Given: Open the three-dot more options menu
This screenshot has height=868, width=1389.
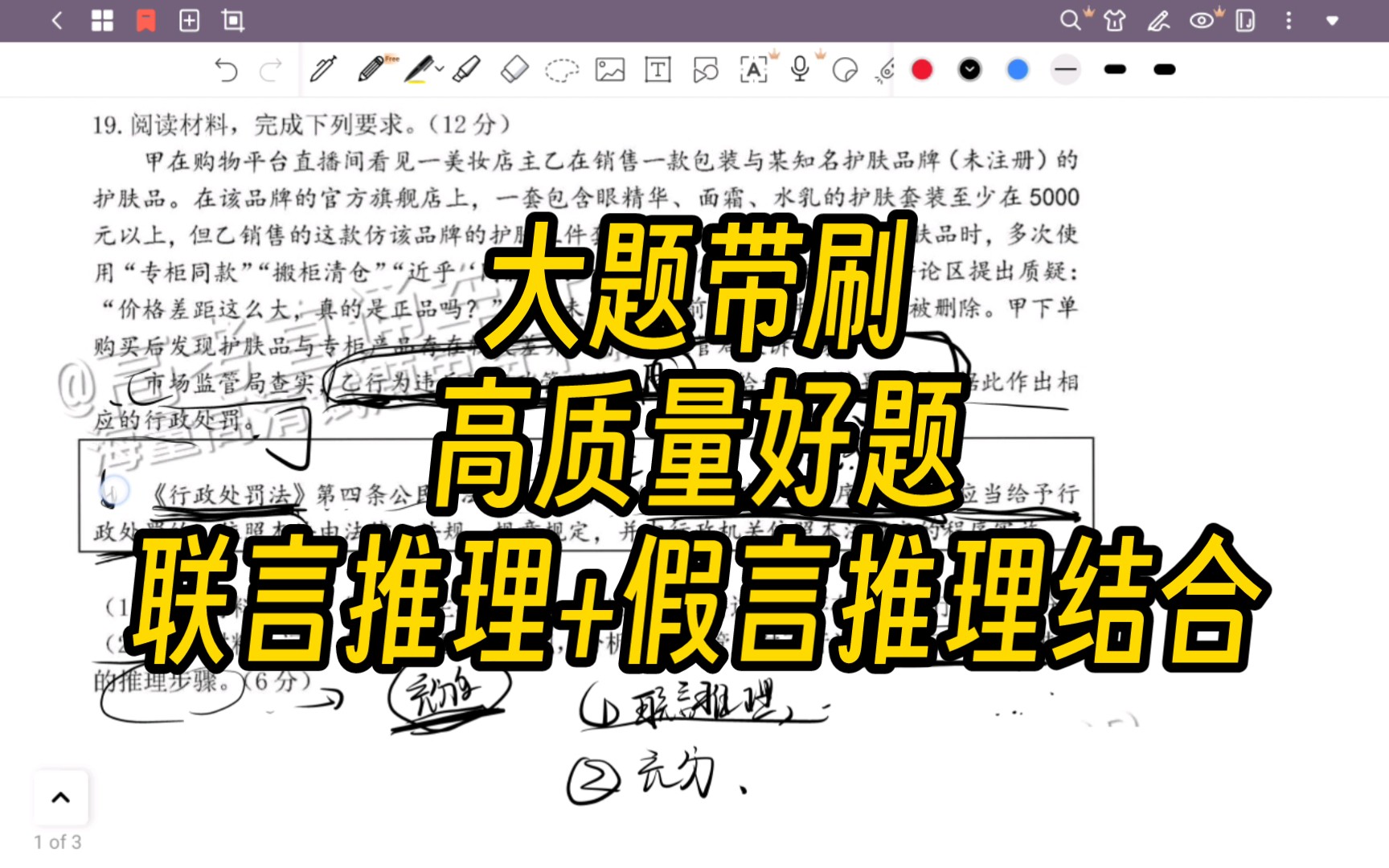Looking at the screenshot, I should (x=1289, y=21).
